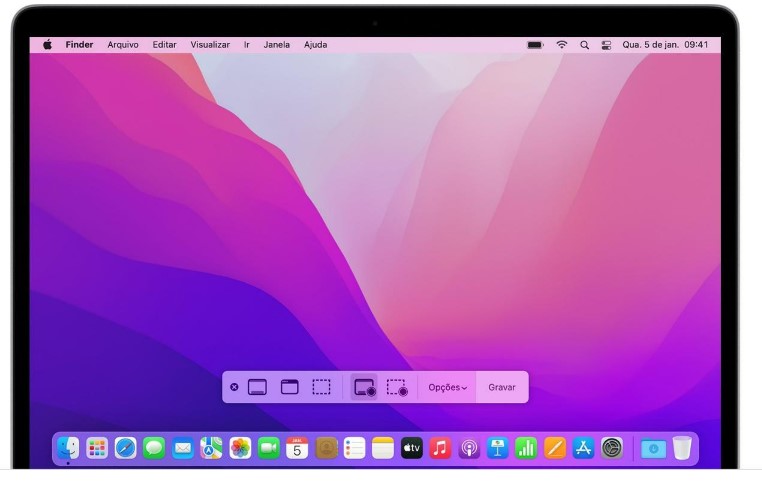Launch Safari from the Dock

[125, 448]
